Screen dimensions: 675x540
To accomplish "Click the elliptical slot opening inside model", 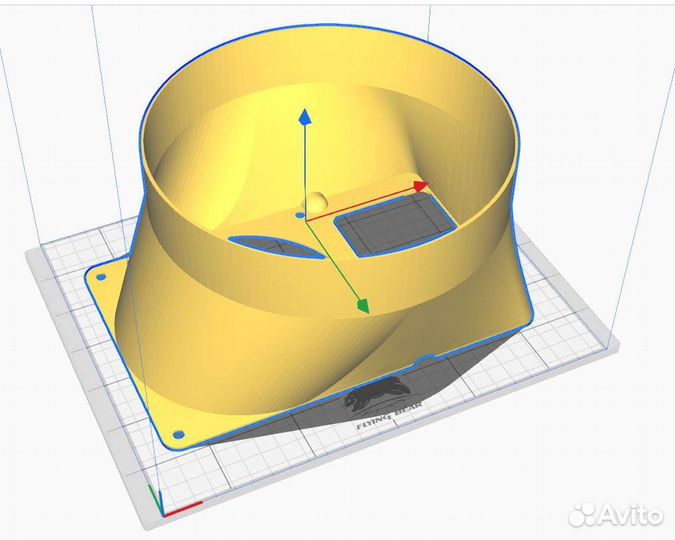I will tap(277, 246).
